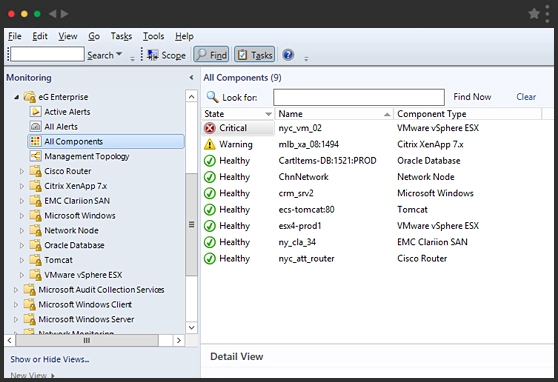Viewport: 558px width, 382px height.
Task: Open the State column dropdown arrow
Action: (268, 114)
